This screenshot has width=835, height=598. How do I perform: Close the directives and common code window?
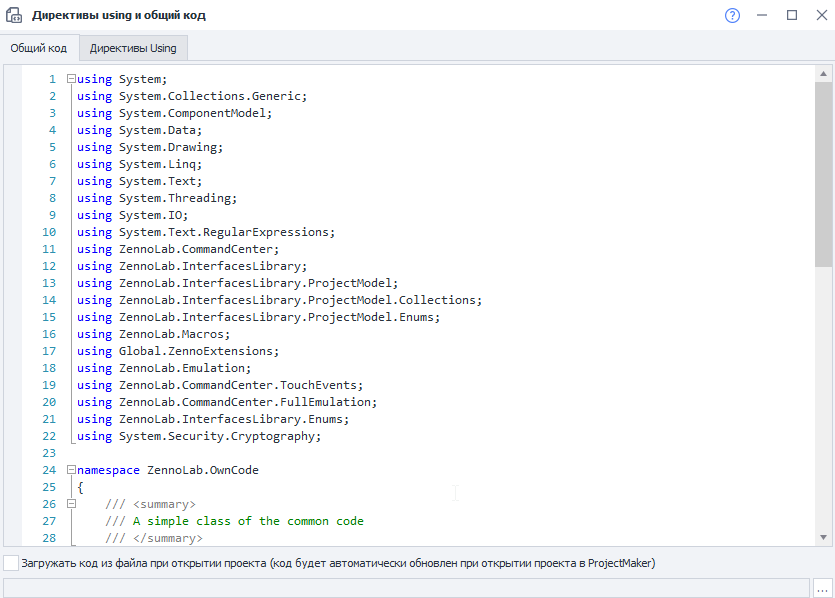pyautogui.click(x=820, y=15)
